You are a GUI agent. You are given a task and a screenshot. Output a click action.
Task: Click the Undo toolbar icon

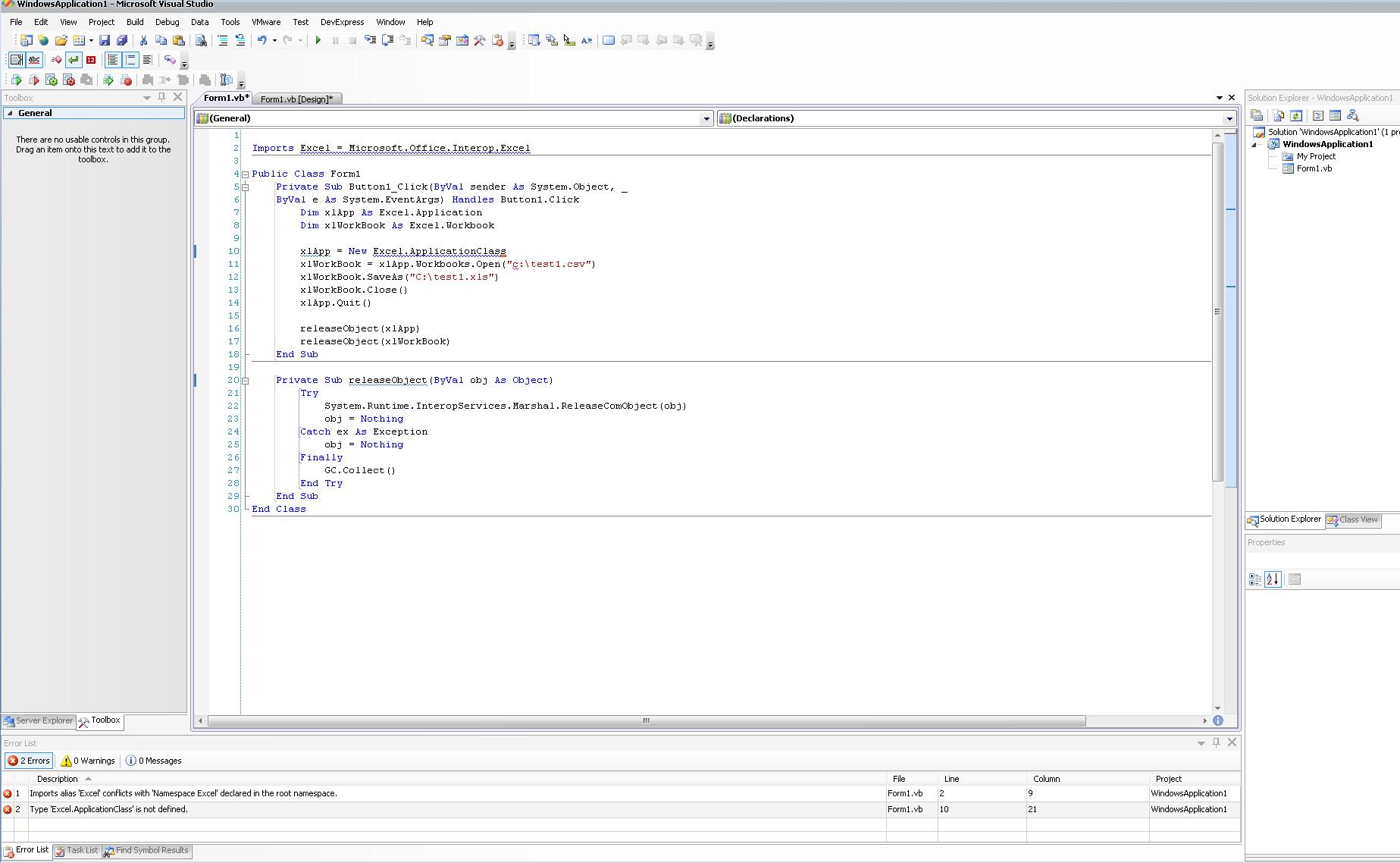coord(262,40)
